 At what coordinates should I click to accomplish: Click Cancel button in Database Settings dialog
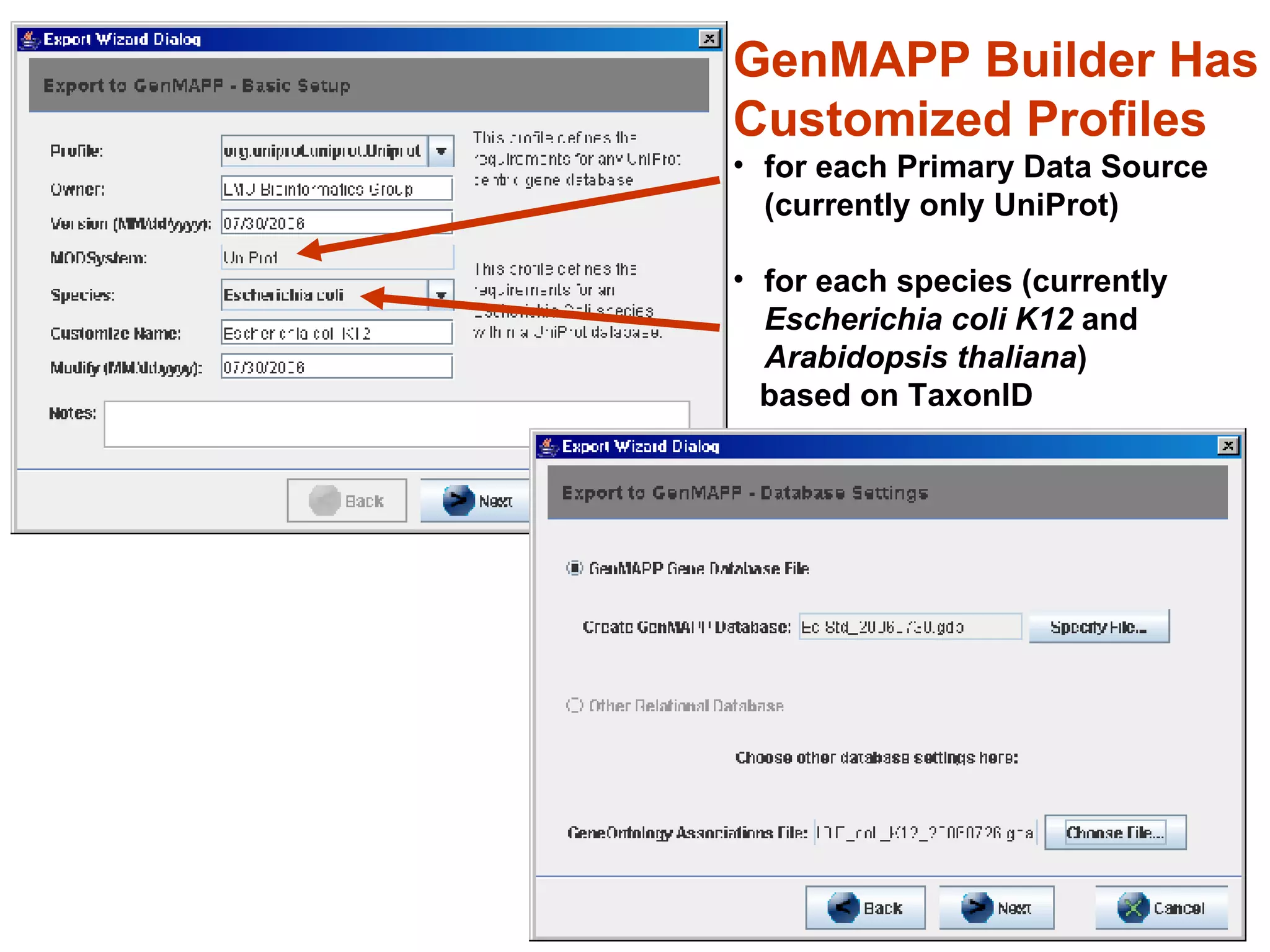pos(1161,907)
